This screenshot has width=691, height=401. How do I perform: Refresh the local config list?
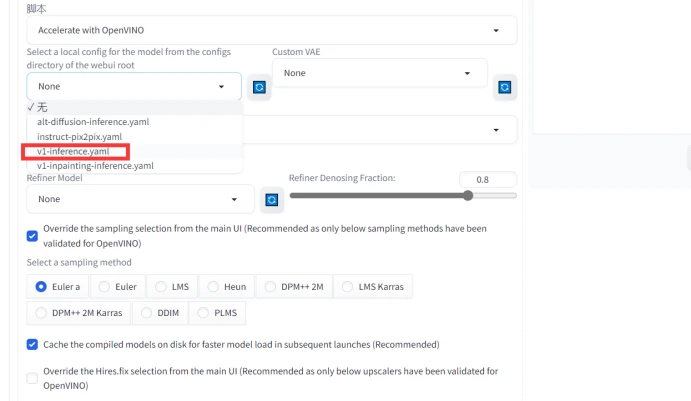click(x=259, y=87)
